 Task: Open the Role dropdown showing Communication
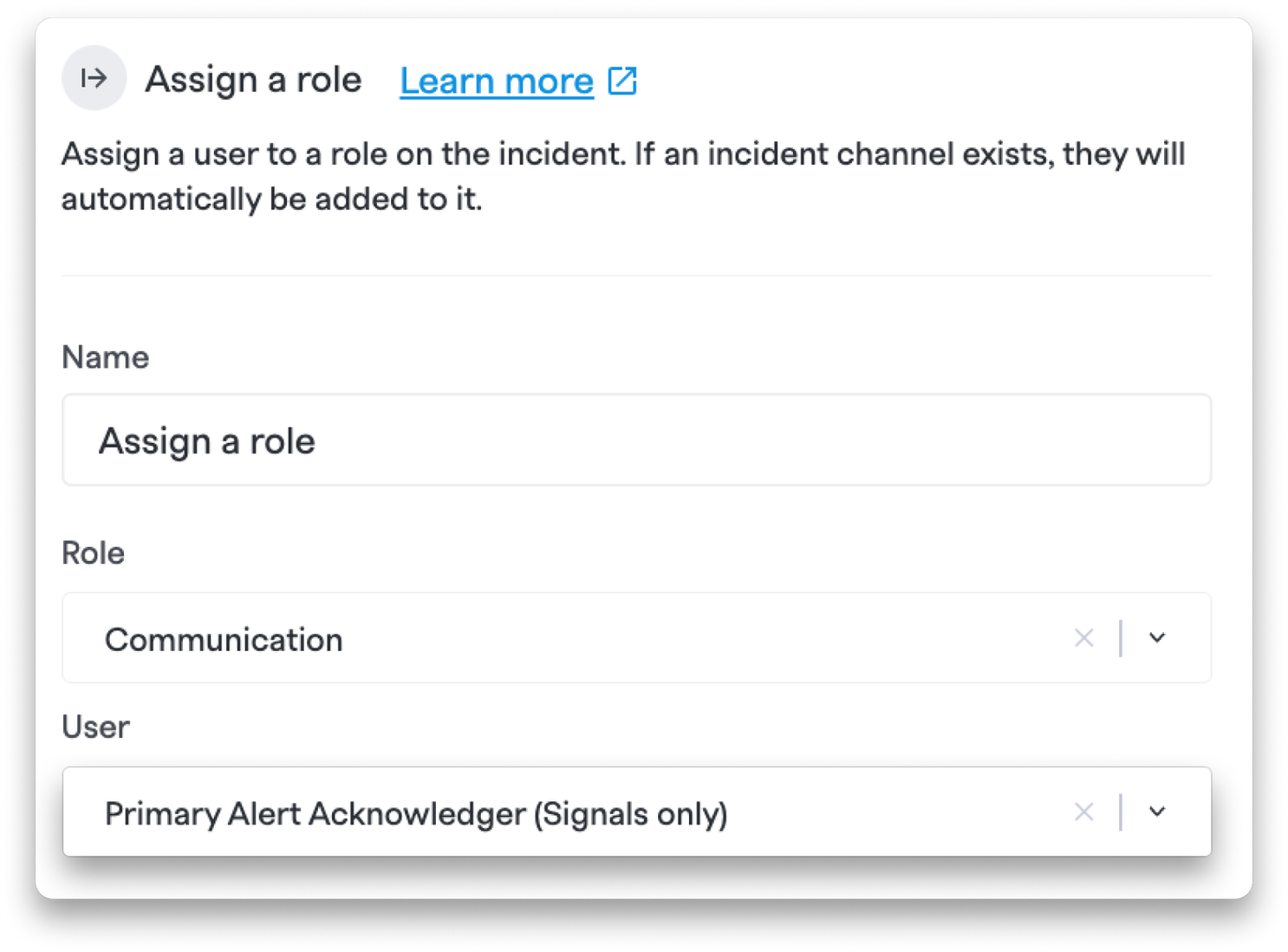tap(636, 638)
